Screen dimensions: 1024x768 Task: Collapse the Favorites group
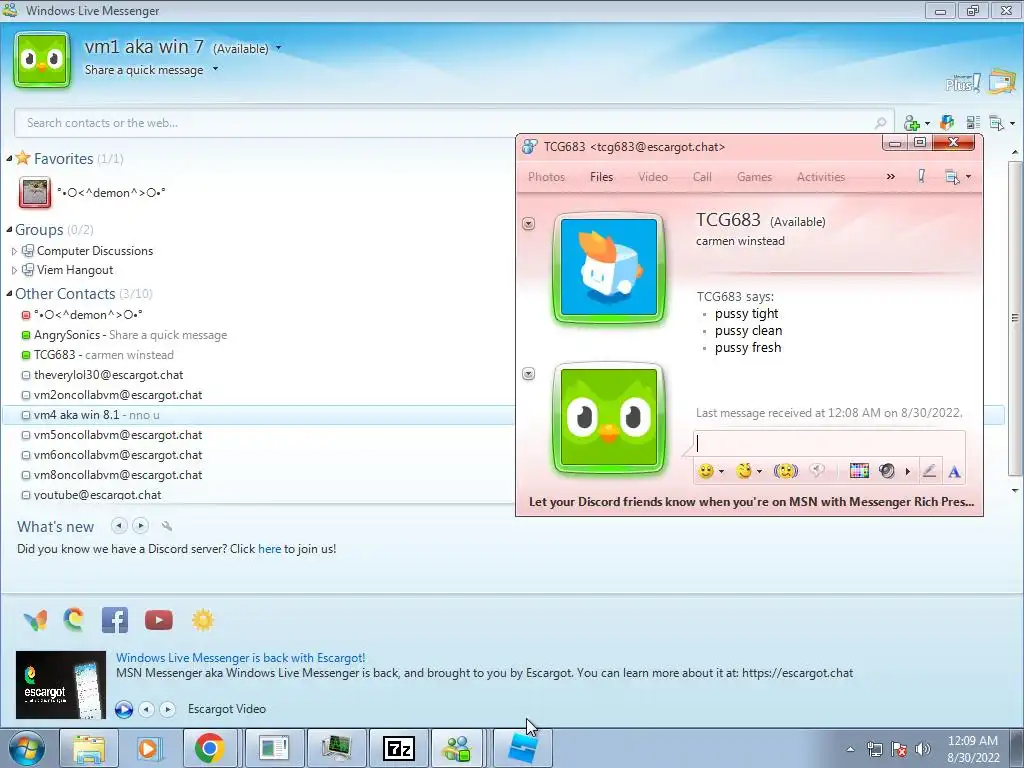pyautogui.click(x=9, y=159)
